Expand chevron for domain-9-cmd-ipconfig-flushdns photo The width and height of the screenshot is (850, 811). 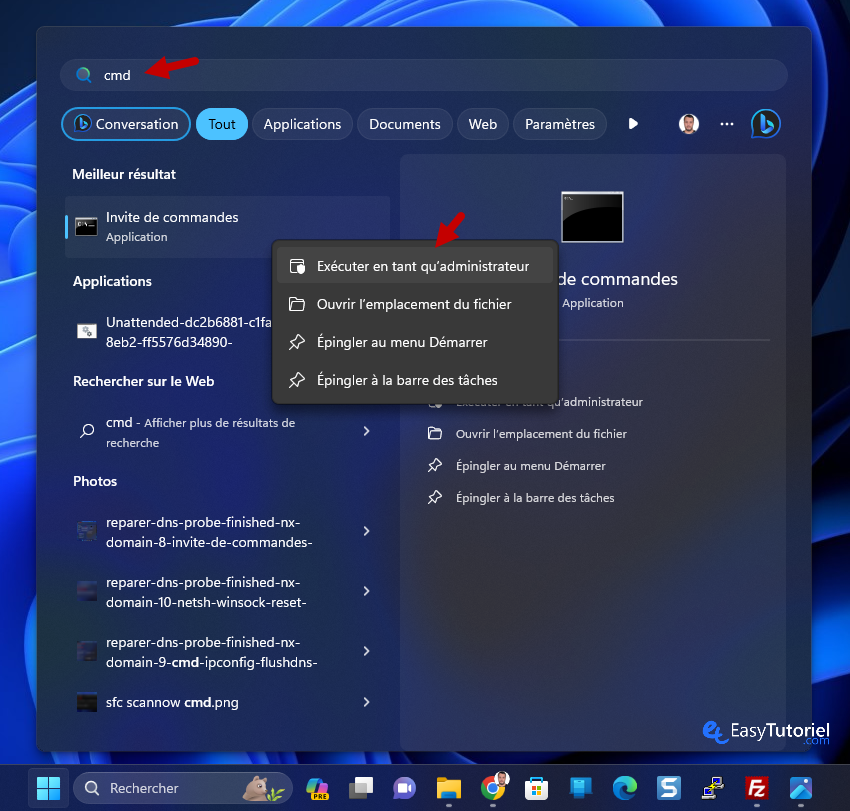pyautogui.click(x=366, y=651)
